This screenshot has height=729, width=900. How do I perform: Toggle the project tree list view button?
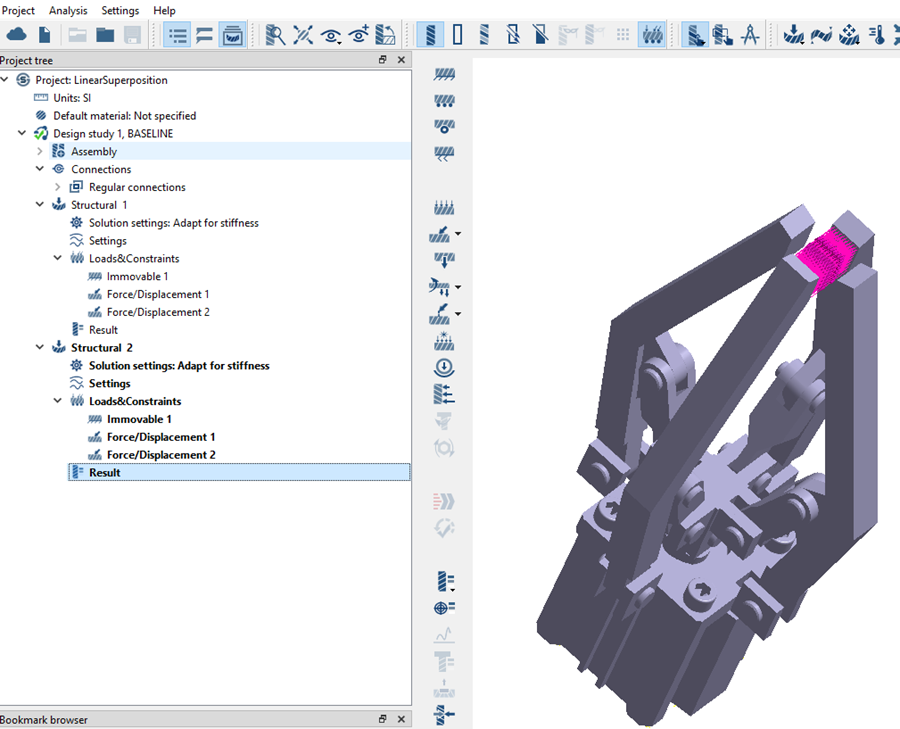pyautogui.click(x=178, y=35)
